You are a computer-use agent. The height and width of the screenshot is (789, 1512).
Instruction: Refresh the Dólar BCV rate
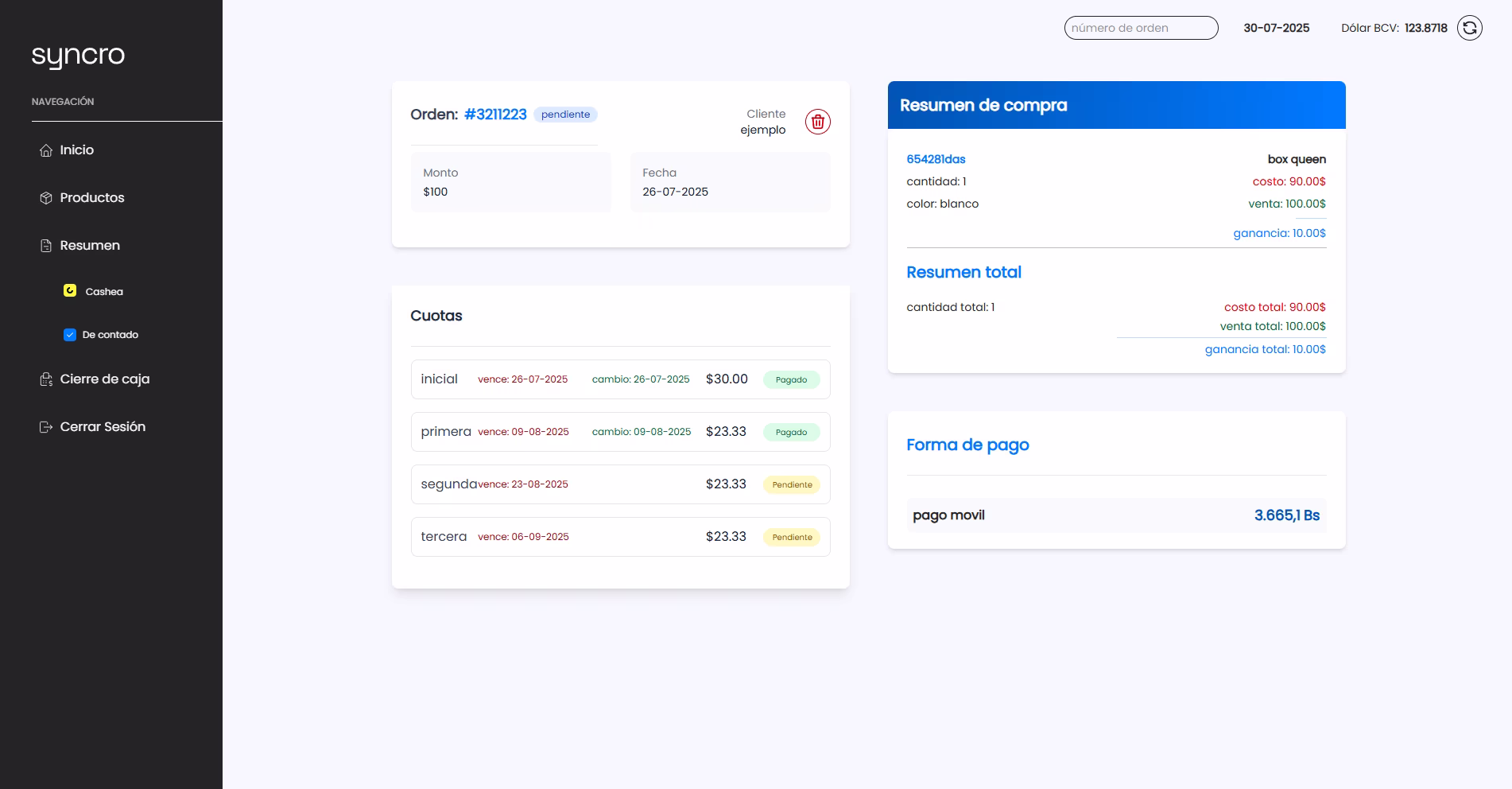point(1470,28)
